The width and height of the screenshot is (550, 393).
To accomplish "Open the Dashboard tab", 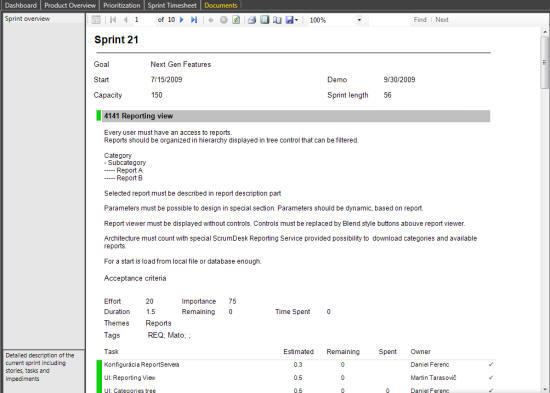I will (21, 5).
